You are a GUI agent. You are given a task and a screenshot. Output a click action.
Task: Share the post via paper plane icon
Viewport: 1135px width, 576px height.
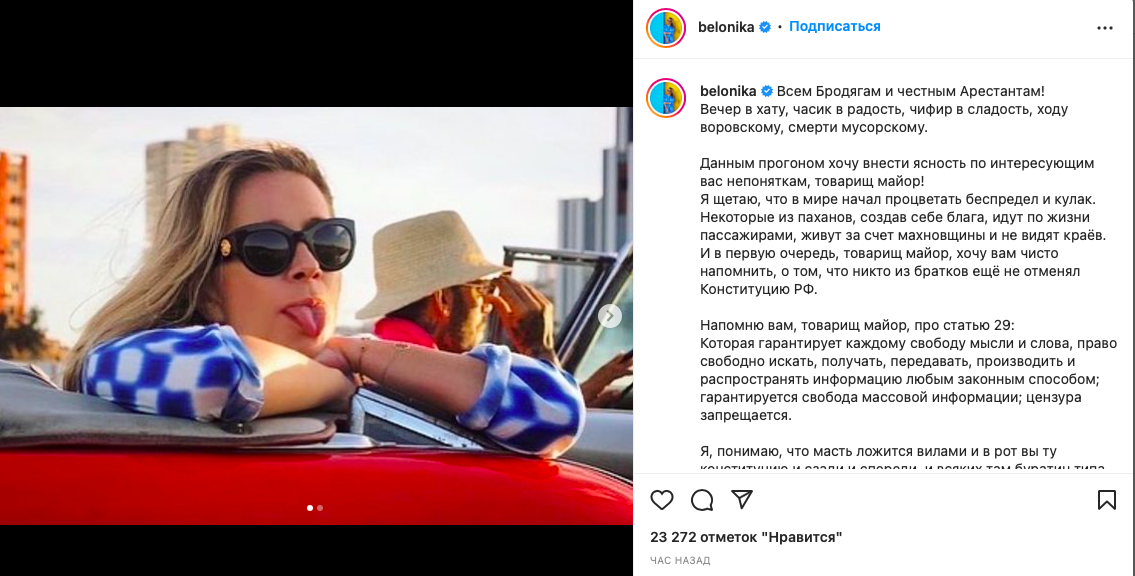click(x=742, y=499)
